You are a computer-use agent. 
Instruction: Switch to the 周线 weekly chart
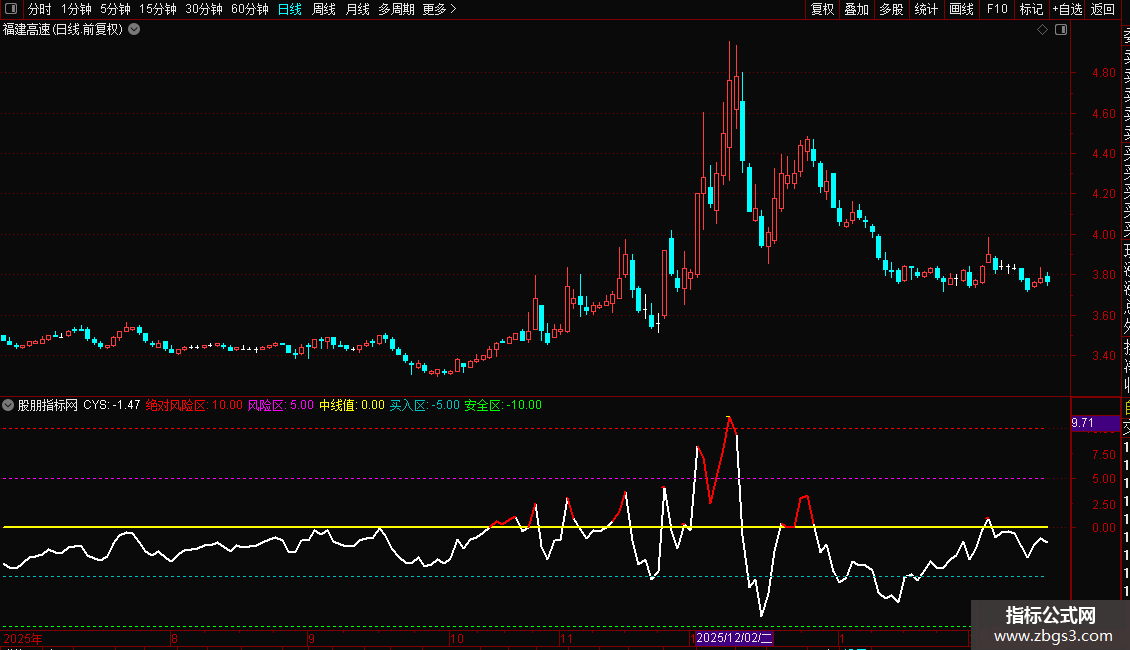pos(324,9)
